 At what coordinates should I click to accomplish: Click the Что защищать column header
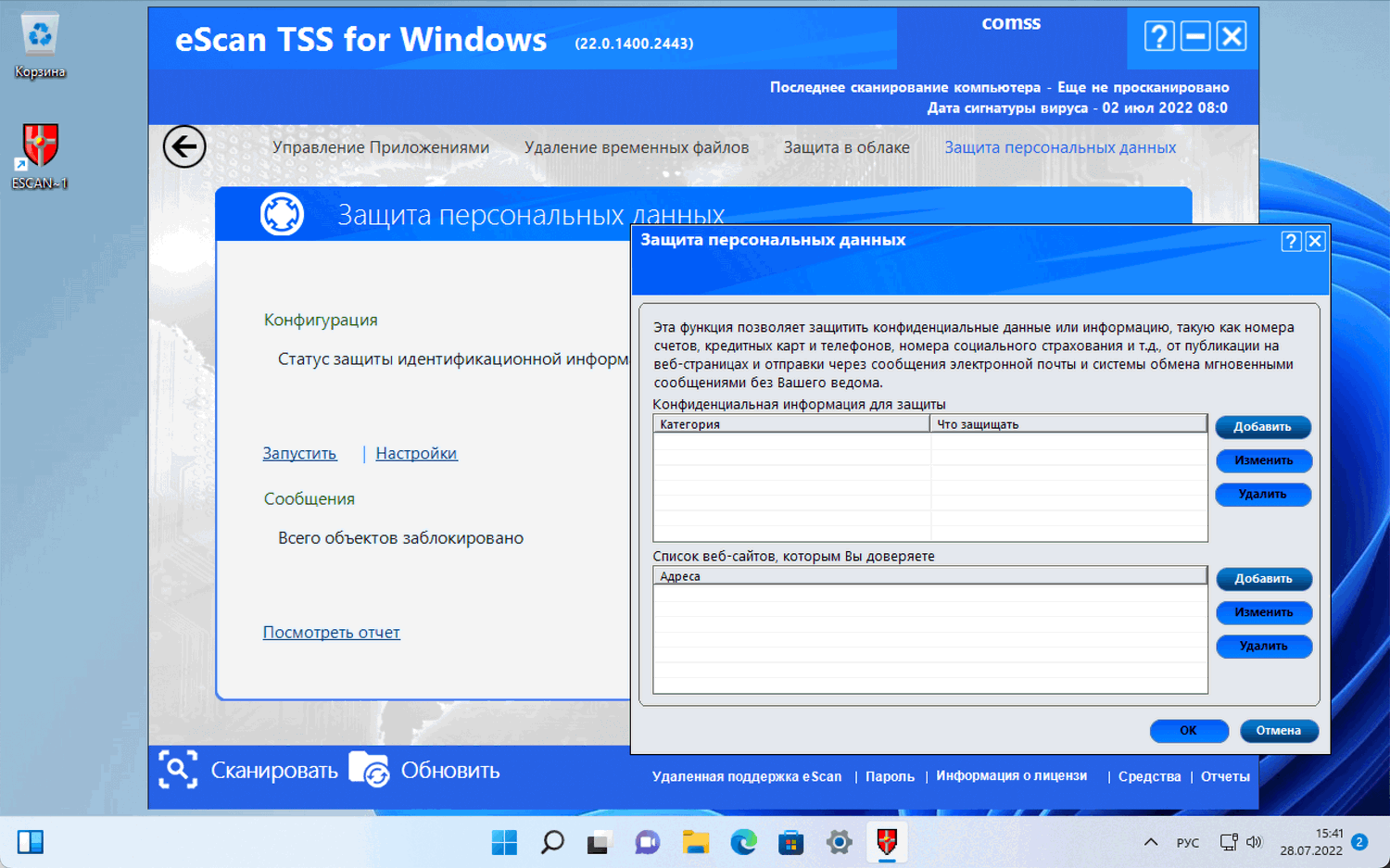click(x=1068, y=424)
